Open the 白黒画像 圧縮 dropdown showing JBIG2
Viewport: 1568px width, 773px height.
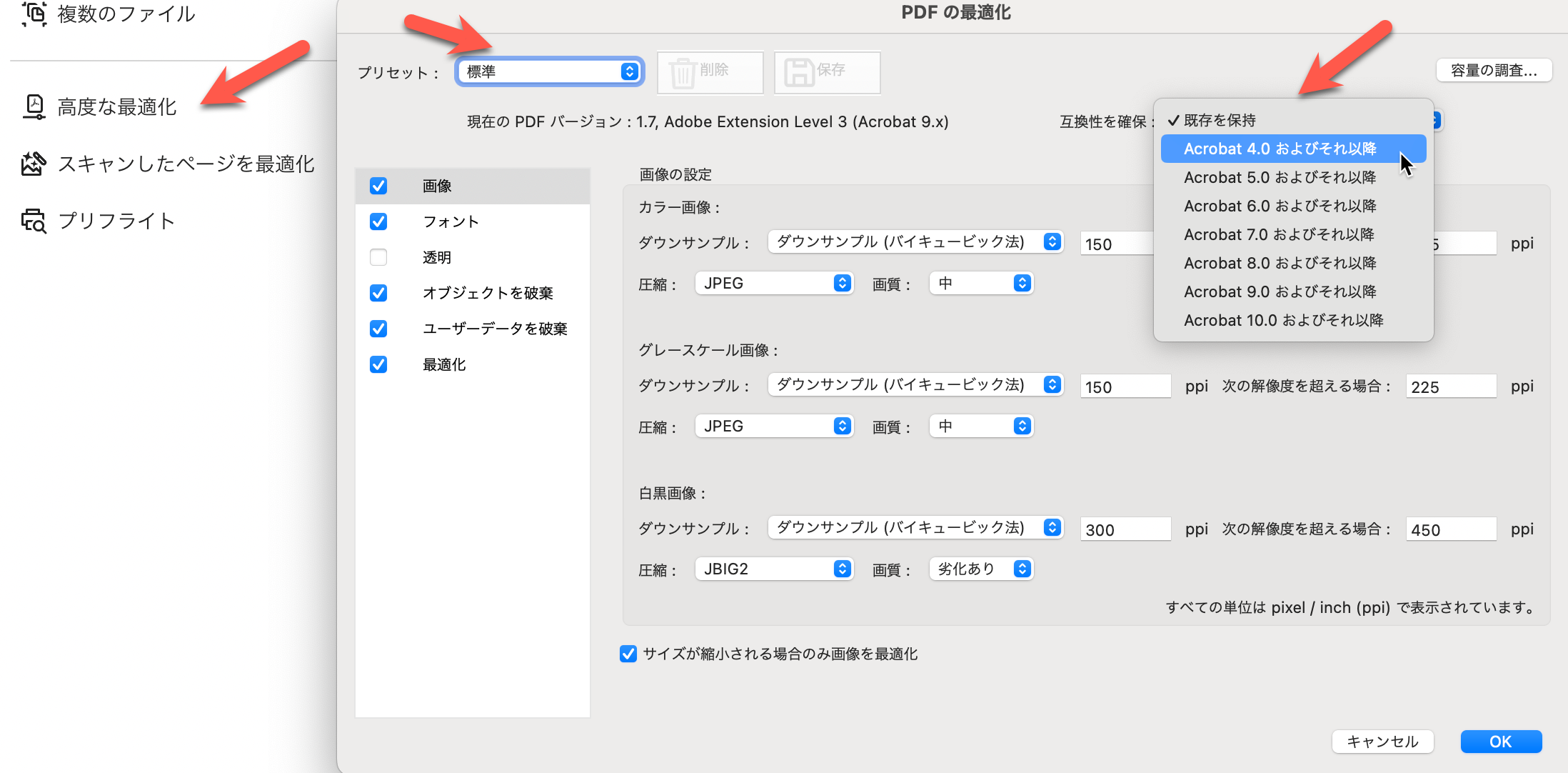click(773, 569)
